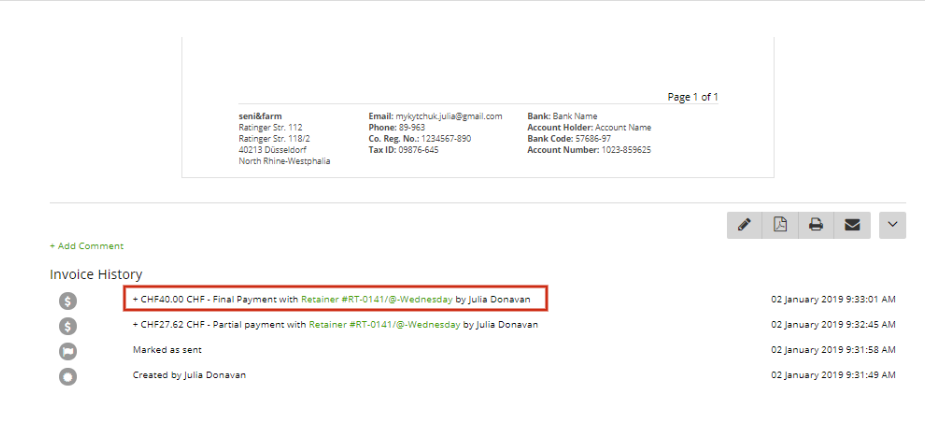Select the 'Marked as sent' history entry
Viewport: 925px width, 433px height.
(167, 350)
